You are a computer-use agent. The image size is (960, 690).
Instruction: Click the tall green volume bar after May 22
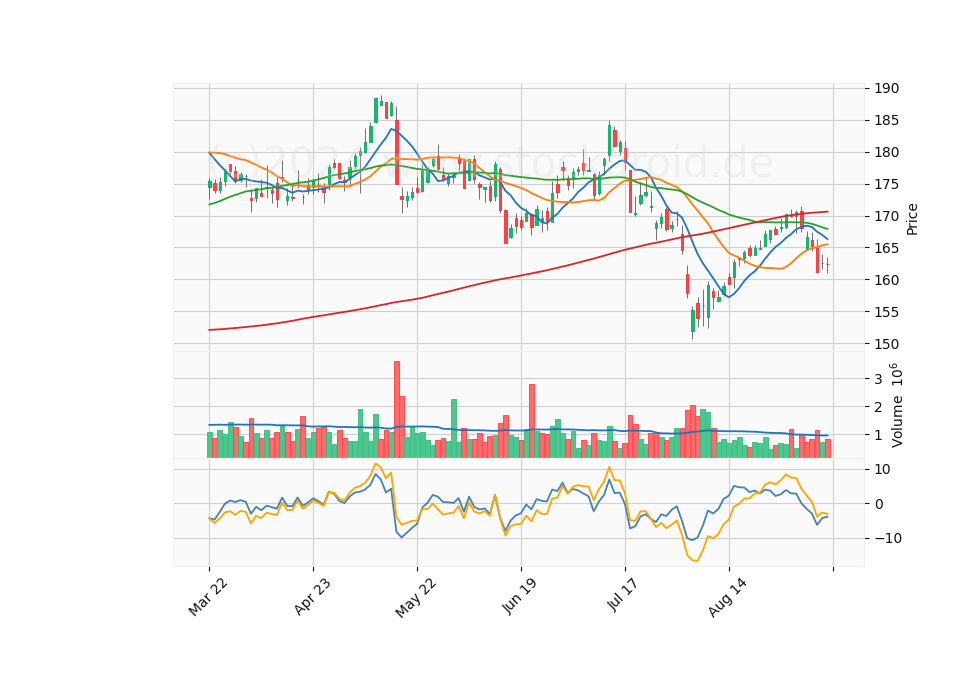(x=454, y=429)
